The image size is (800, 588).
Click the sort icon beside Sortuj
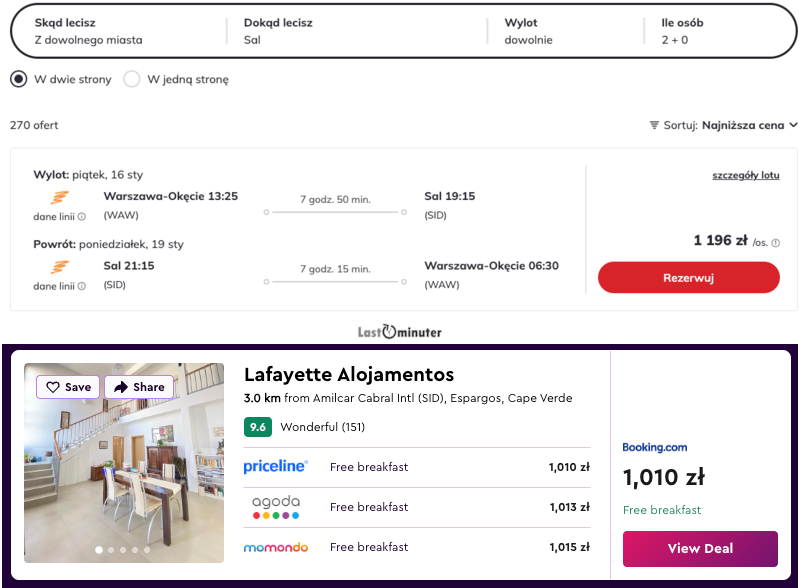(x=654, y=125)
